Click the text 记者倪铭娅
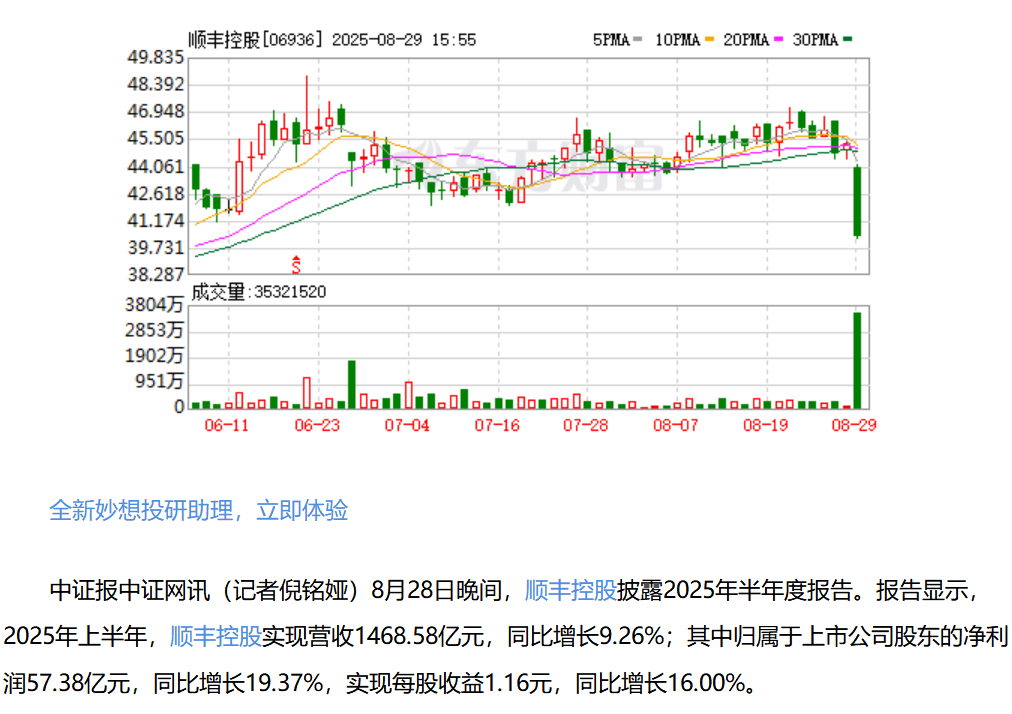The width and height of the screenshot is (1012, 714). [x=291, y=589]
